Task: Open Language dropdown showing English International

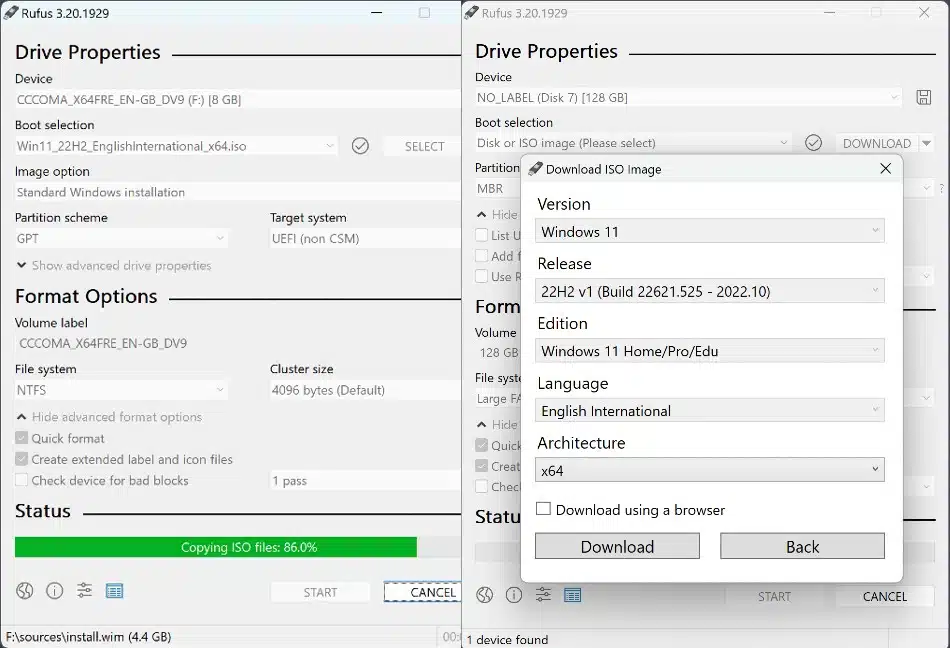Action: [709, 411]
